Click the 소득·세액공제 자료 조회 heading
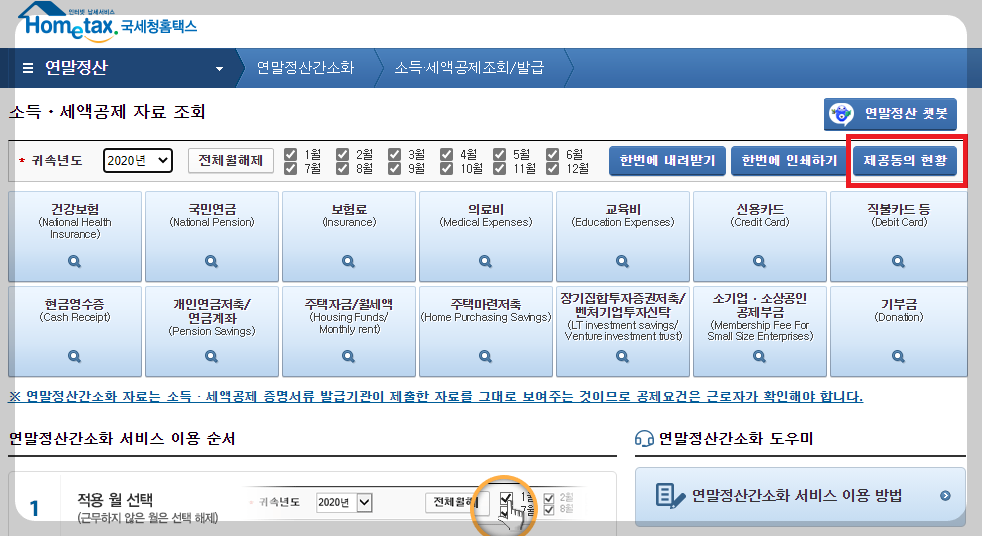Image resolution: width=982 pixels, height=536 pixels. click(x=107, y=113)
